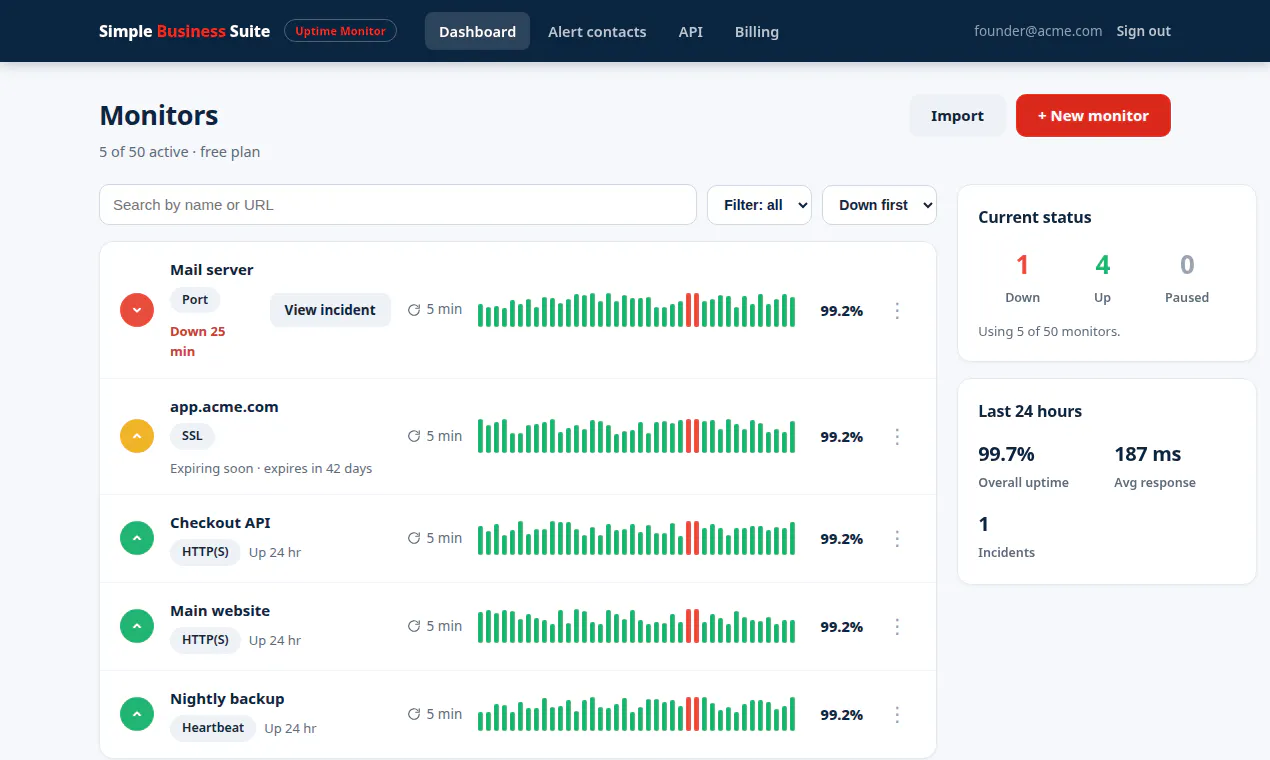Open the three-dot menu for app.acme.com
The height and width of the screenshot is (760, 1270).
pyautogui.click(x=897, y=437)
